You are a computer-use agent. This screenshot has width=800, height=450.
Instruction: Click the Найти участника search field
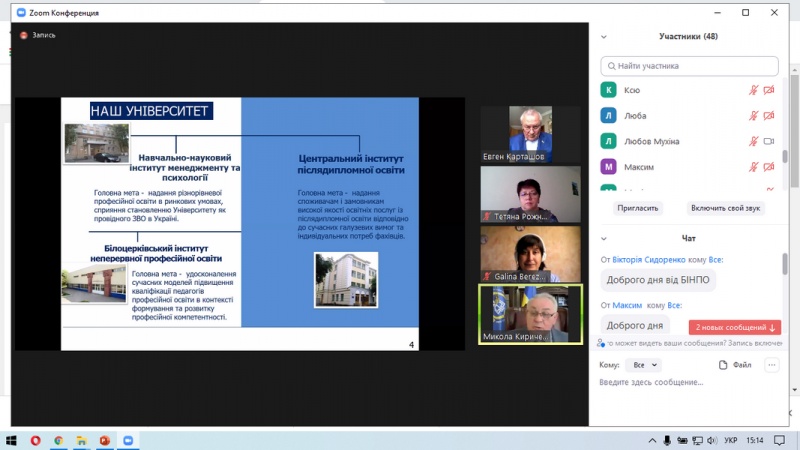coord(689,66)
